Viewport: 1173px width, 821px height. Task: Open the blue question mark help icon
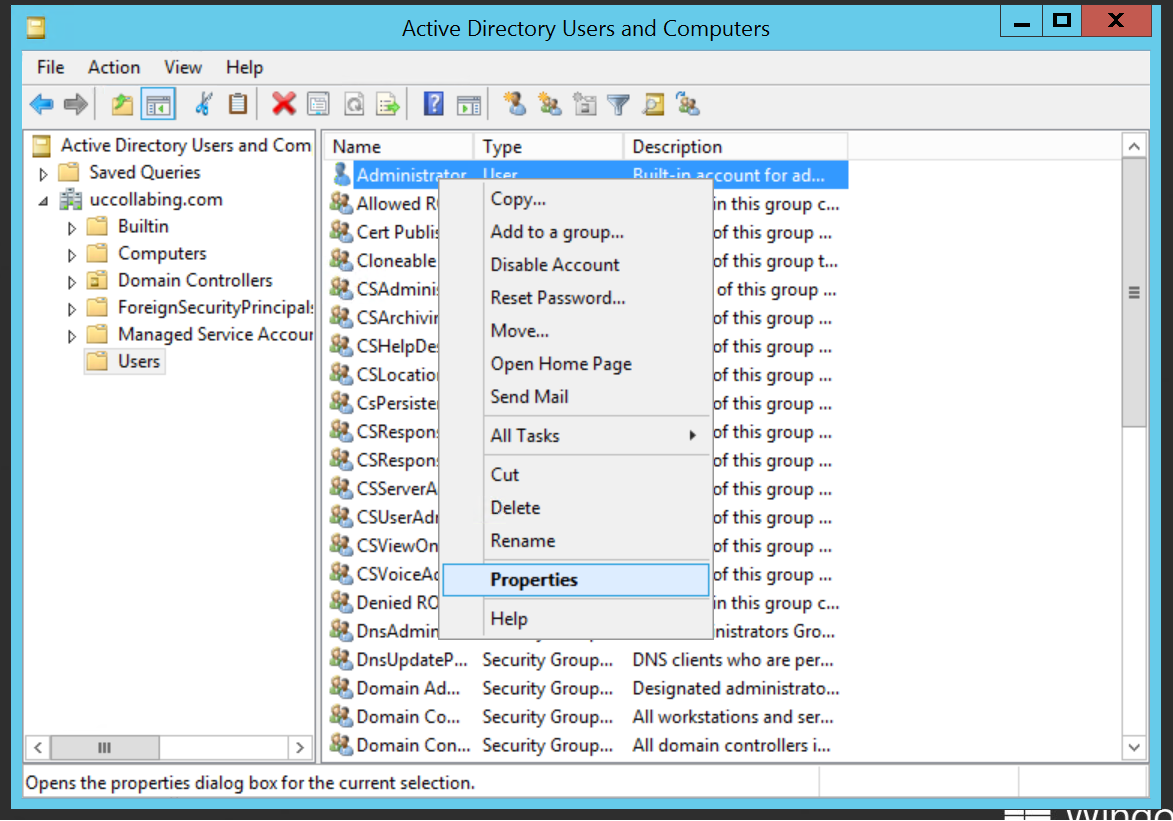pyautogui.click(x=434, y=104)
